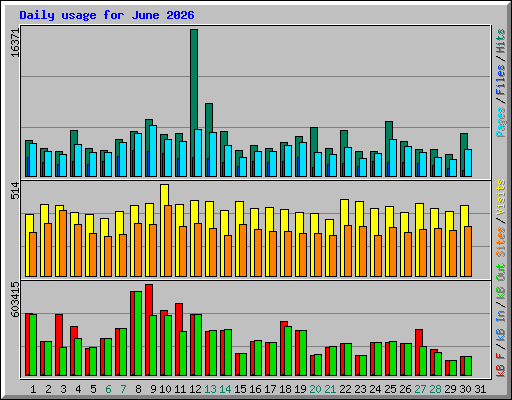Image resolution: width=512 pixels, height=400 pixels.
Task: Click x-axis day label 1
Action: tap(33, 389)
